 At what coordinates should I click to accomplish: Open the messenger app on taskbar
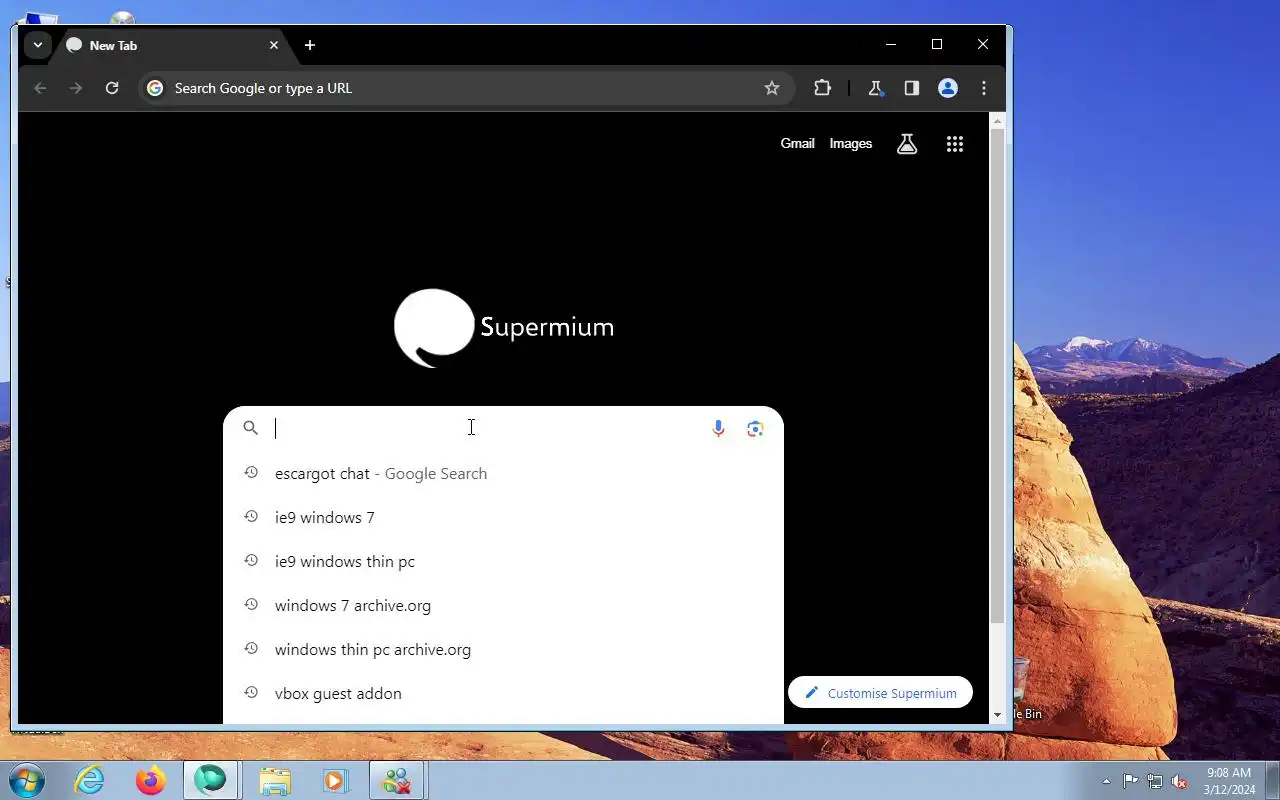(x=397, y=780)
